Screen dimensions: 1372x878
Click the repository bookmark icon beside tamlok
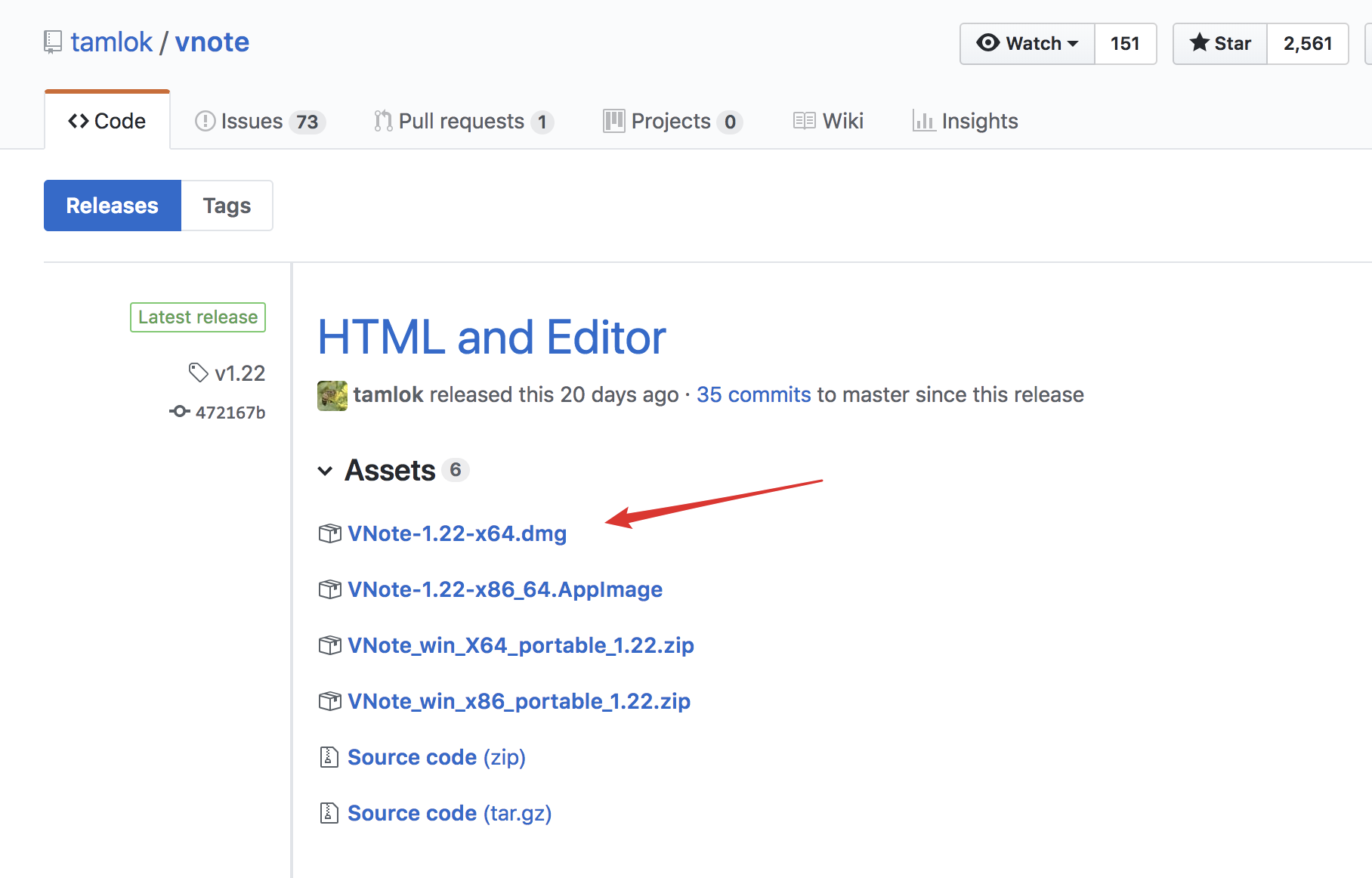(51, 42)
